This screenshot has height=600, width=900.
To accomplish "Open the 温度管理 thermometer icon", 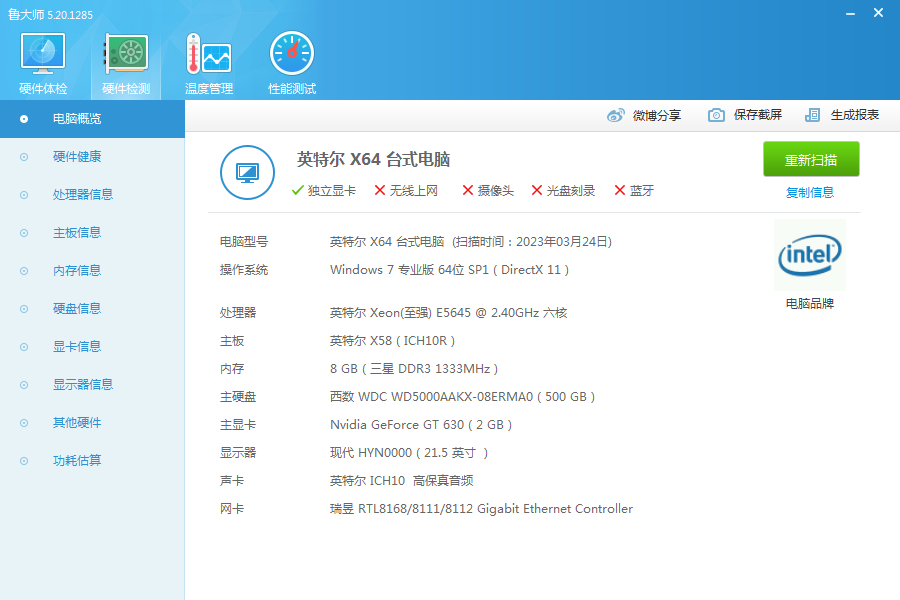I will (x=209, y=53).
